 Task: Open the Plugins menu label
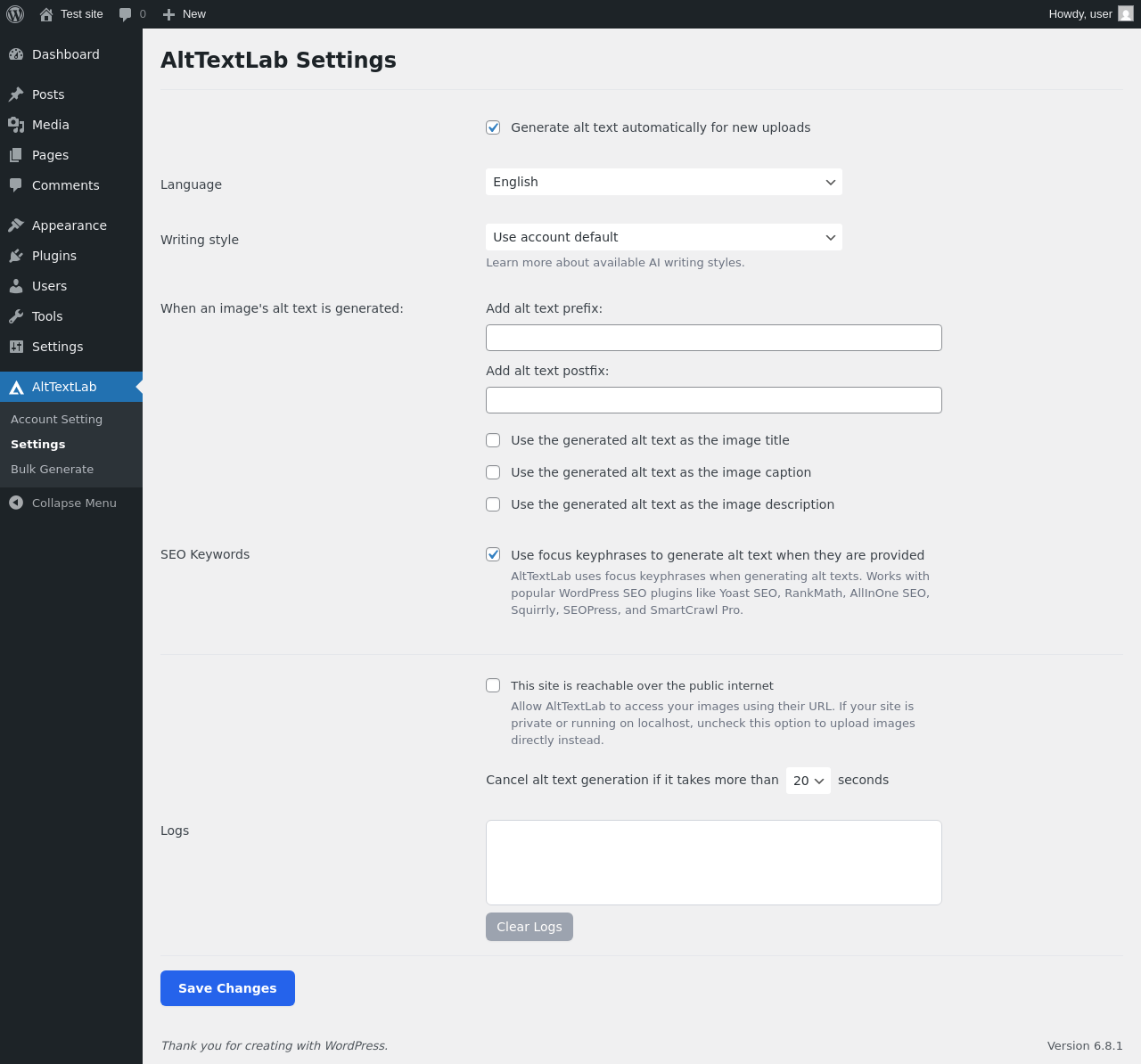pyautogui.click(x=54, y=256)
